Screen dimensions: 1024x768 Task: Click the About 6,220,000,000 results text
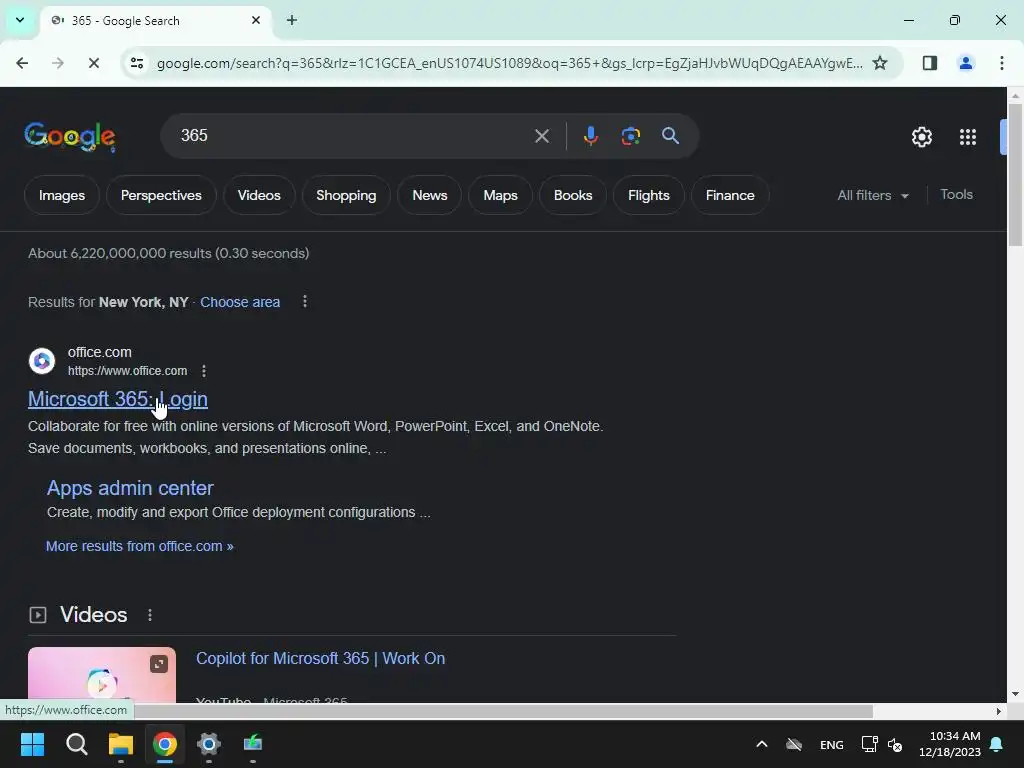pyautogui.click(x=168, y=253)
